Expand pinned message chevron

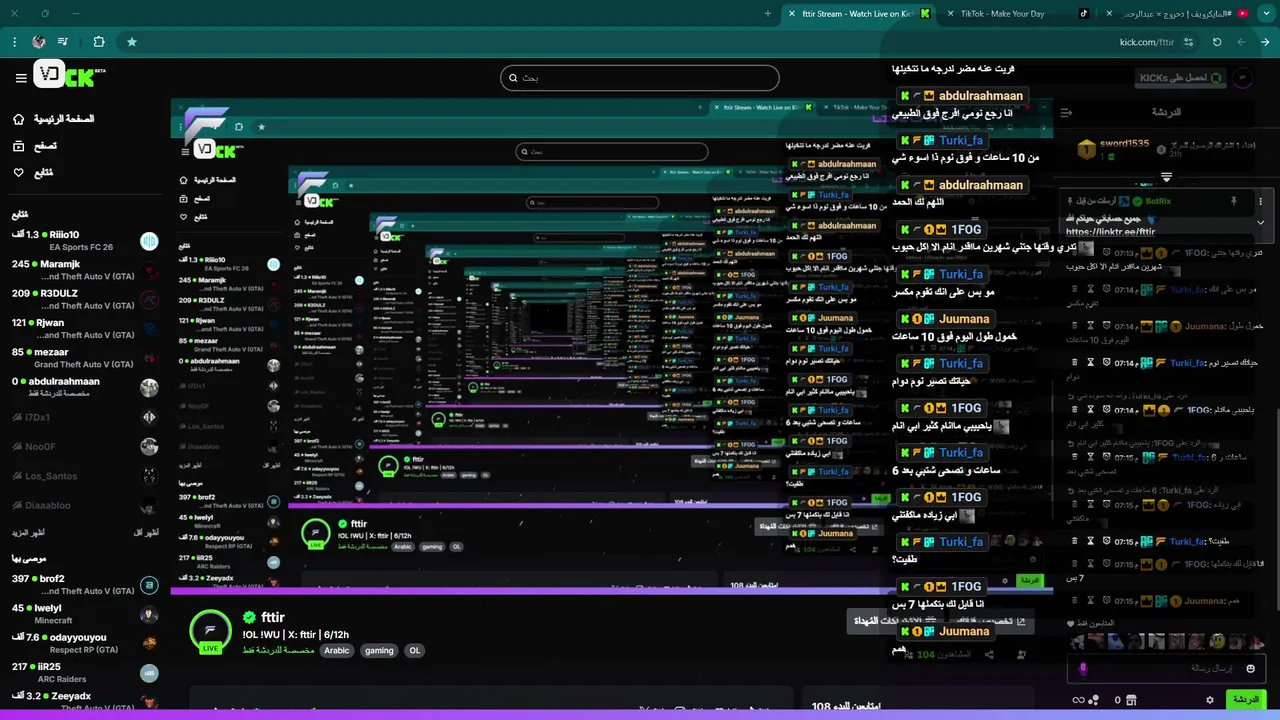click(1260, 222)
